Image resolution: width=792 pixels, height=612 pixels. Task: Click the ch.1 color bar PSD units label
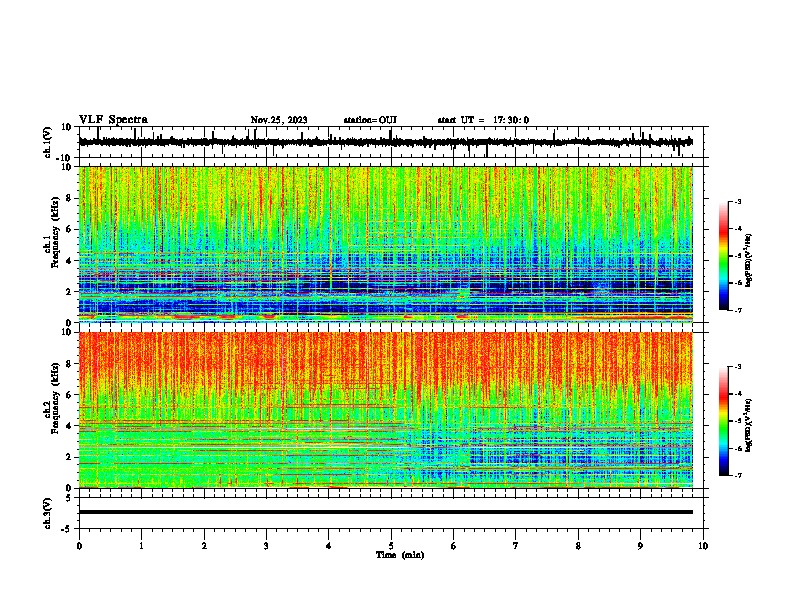[x=748, y=261]
